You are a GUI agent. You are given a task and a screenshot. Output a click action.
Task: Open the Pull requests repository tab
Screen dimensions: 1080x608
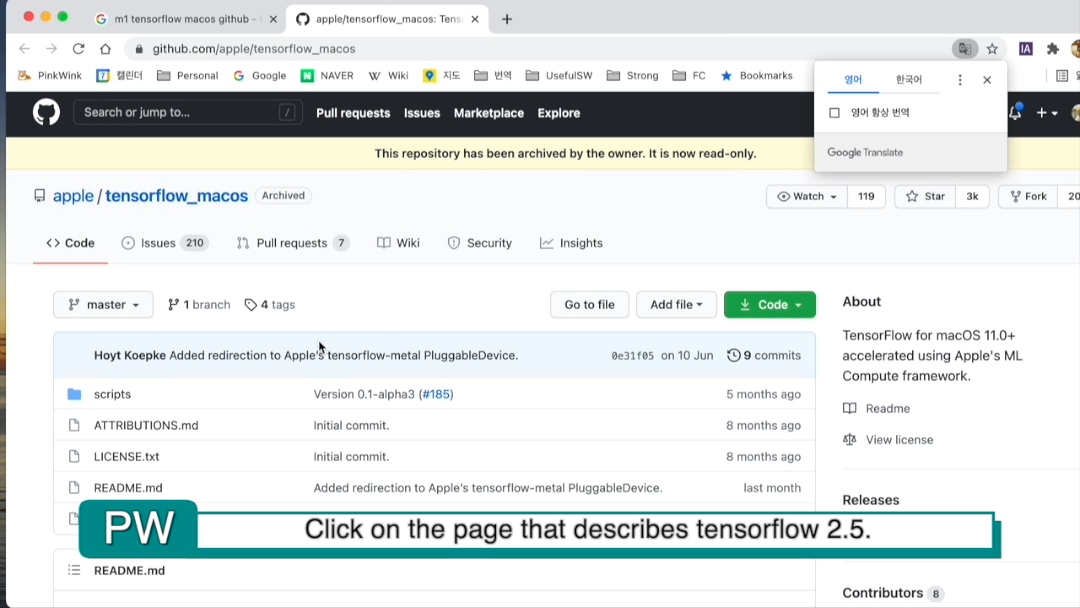click(x=292, y=243)
